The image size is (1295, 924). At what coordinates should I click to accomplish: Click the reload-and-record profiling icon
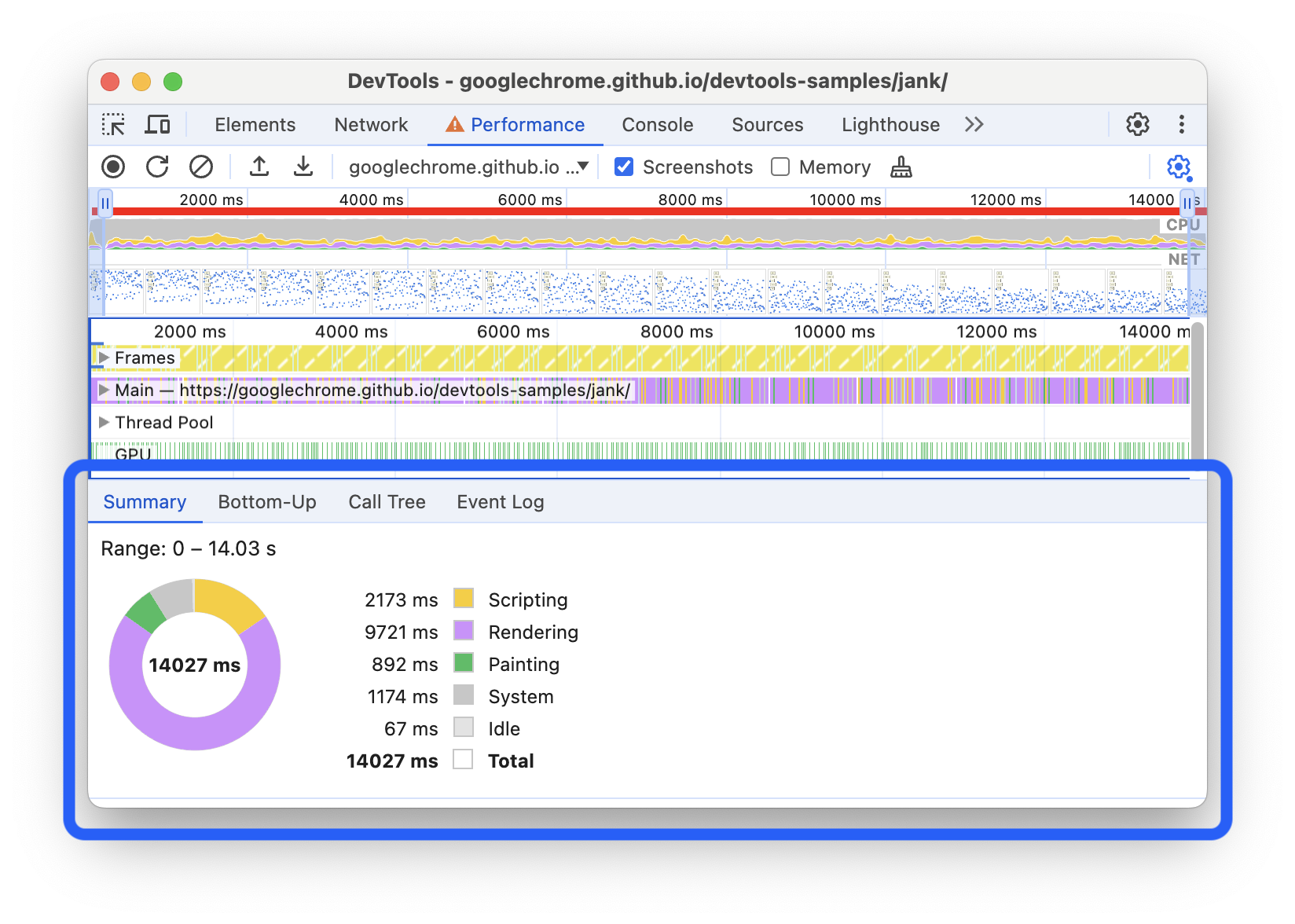(156, 167)
